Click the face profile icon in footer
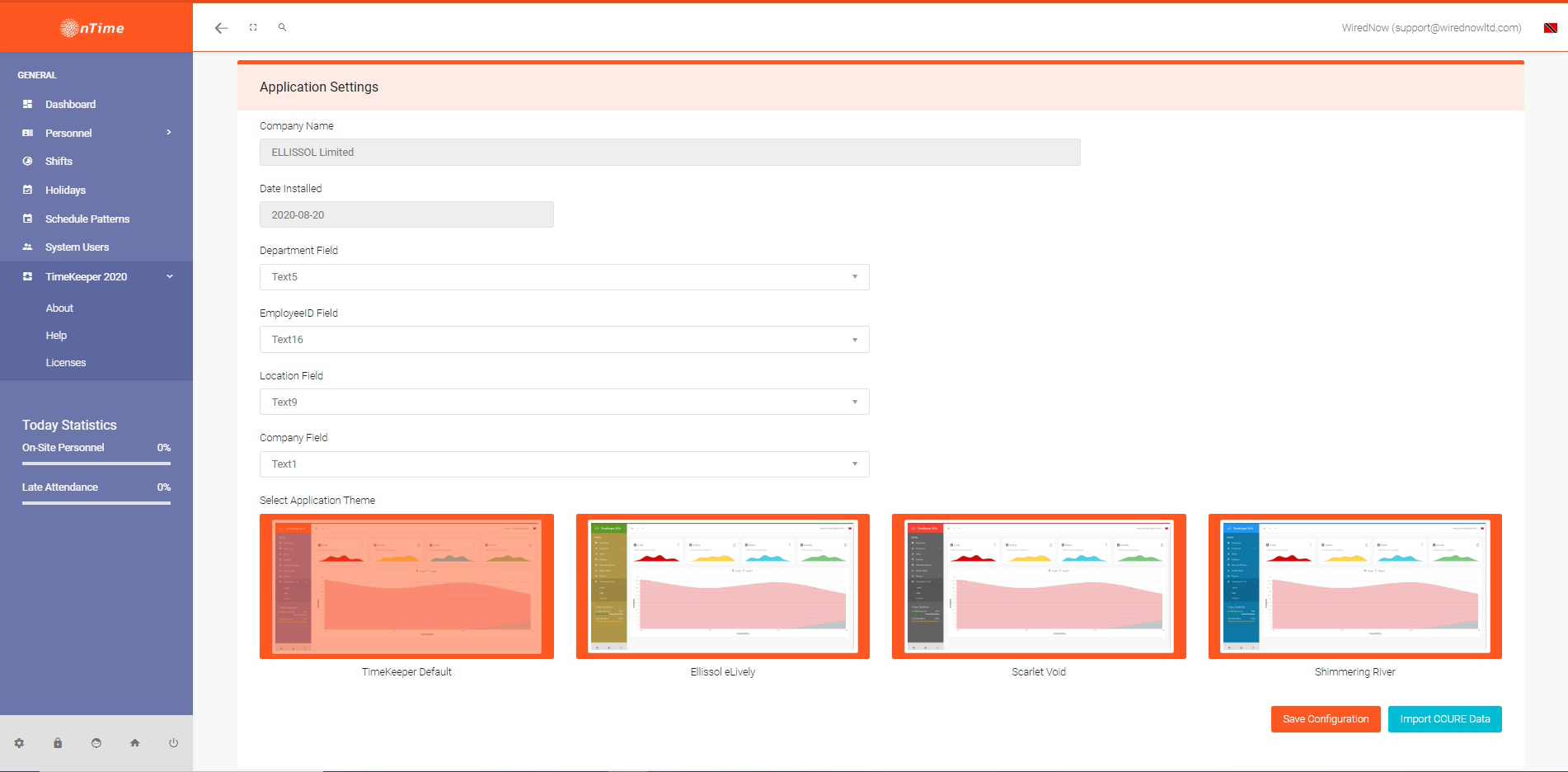The width and height of the screenshot is (1568, 772). coord(96,743)
